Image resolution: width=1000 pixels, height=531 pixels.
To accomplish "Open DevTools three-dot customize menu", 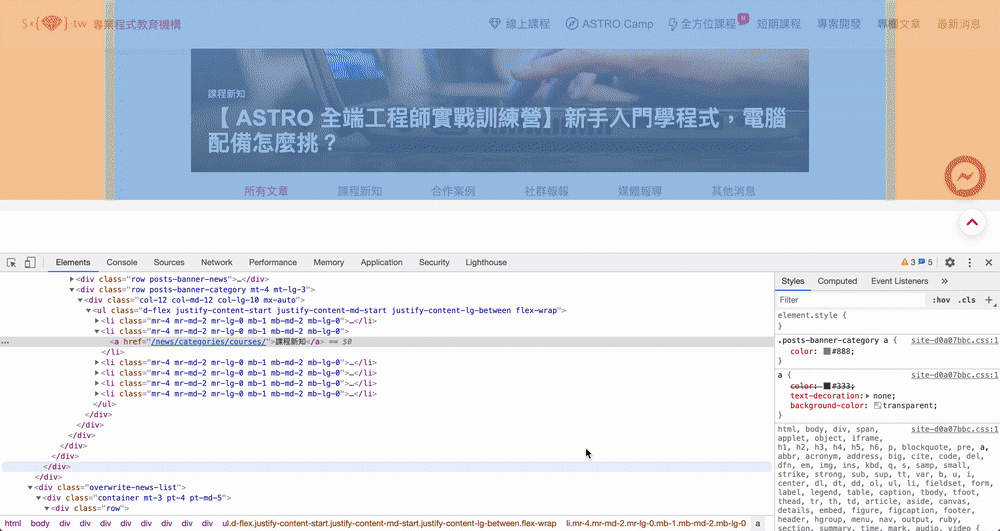I will coord(969,263).
